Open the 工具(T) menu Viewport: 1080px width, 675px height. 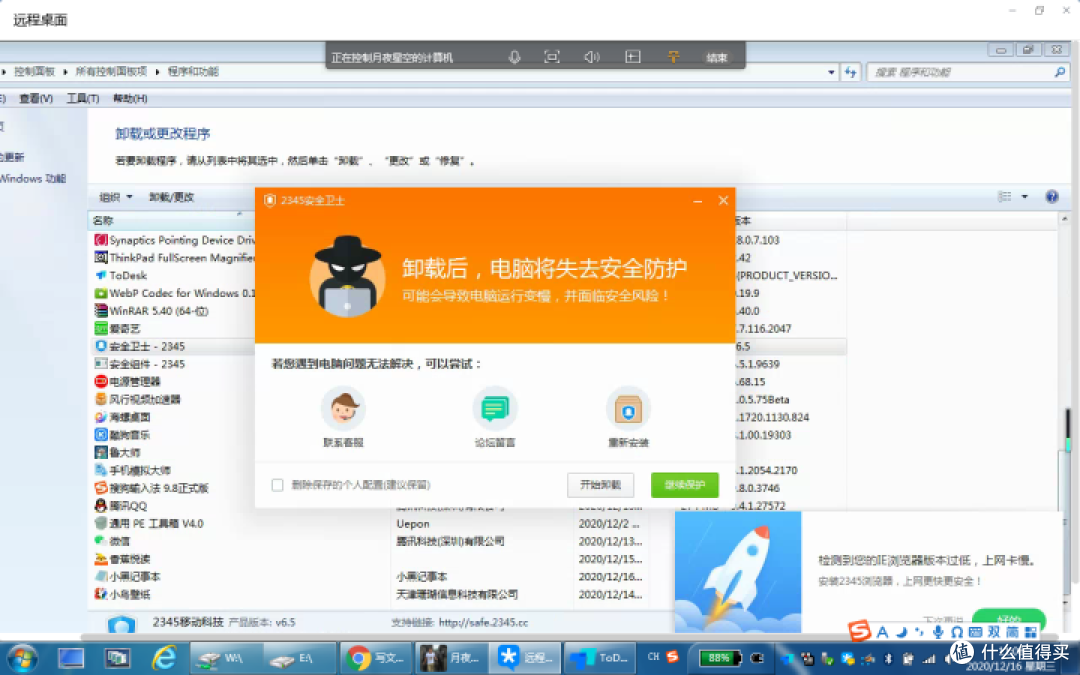tap(83, 98)
